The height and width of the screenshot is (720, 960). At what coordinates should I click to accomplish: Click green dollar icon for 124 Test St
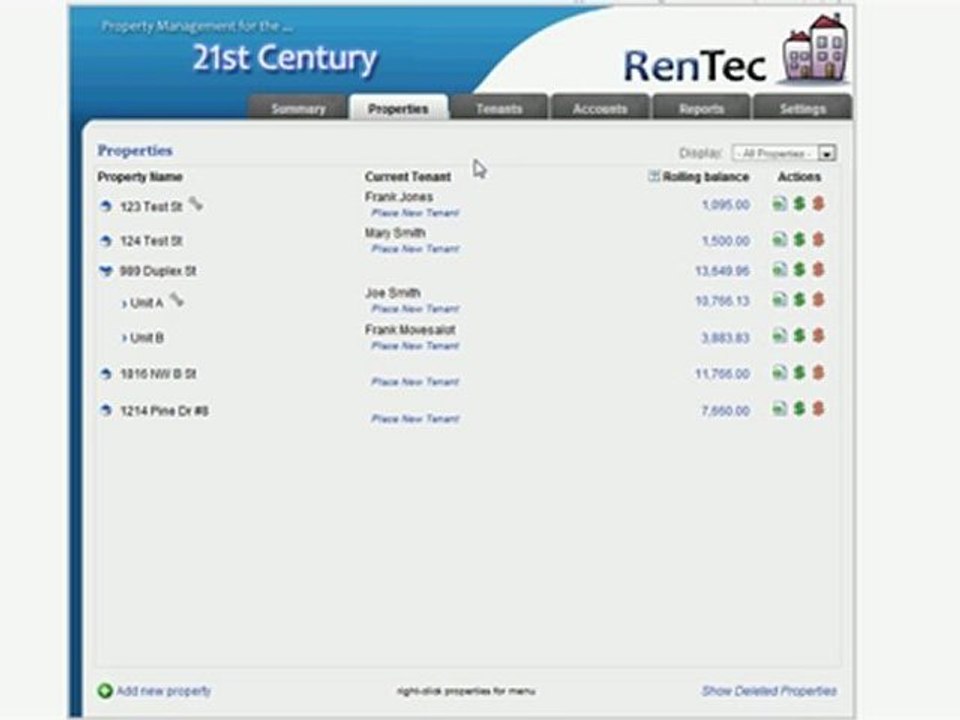tap(799, 239)
